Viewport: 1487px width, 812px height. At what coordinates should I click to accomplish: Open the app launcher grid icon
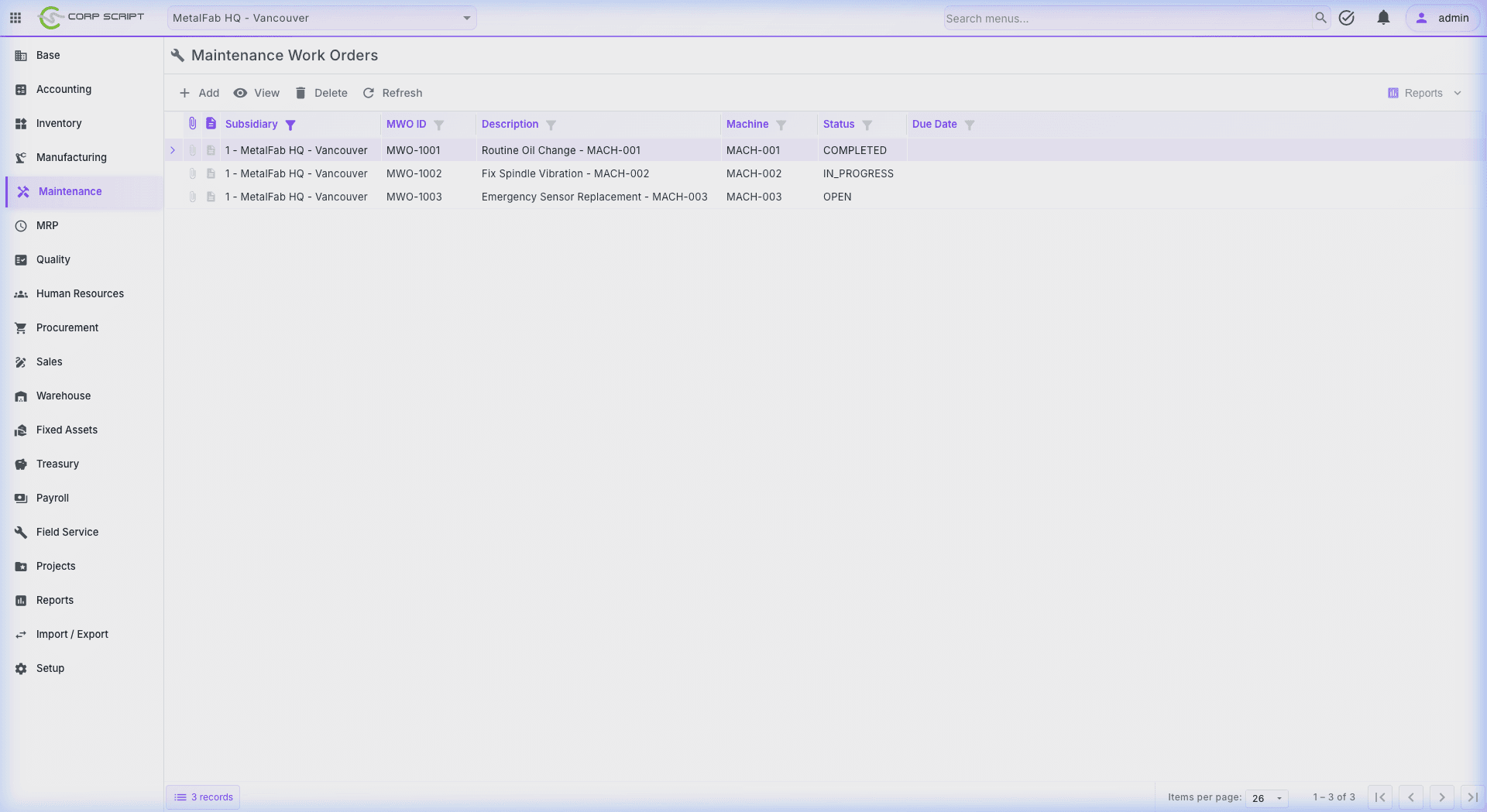tap(15, 18)
